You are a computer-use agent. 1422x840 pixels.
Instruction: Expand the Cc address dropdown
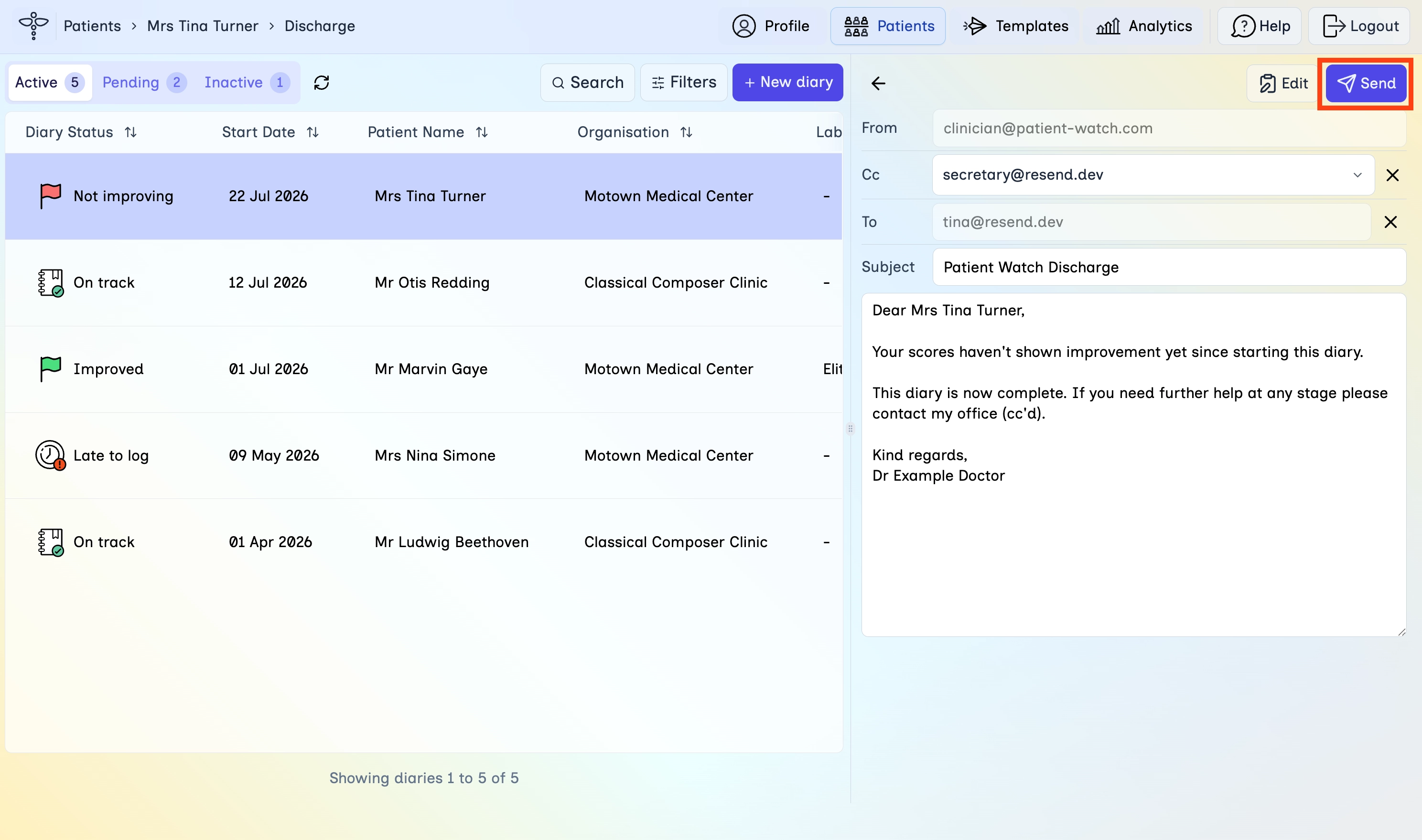(x=1357, y=175)
